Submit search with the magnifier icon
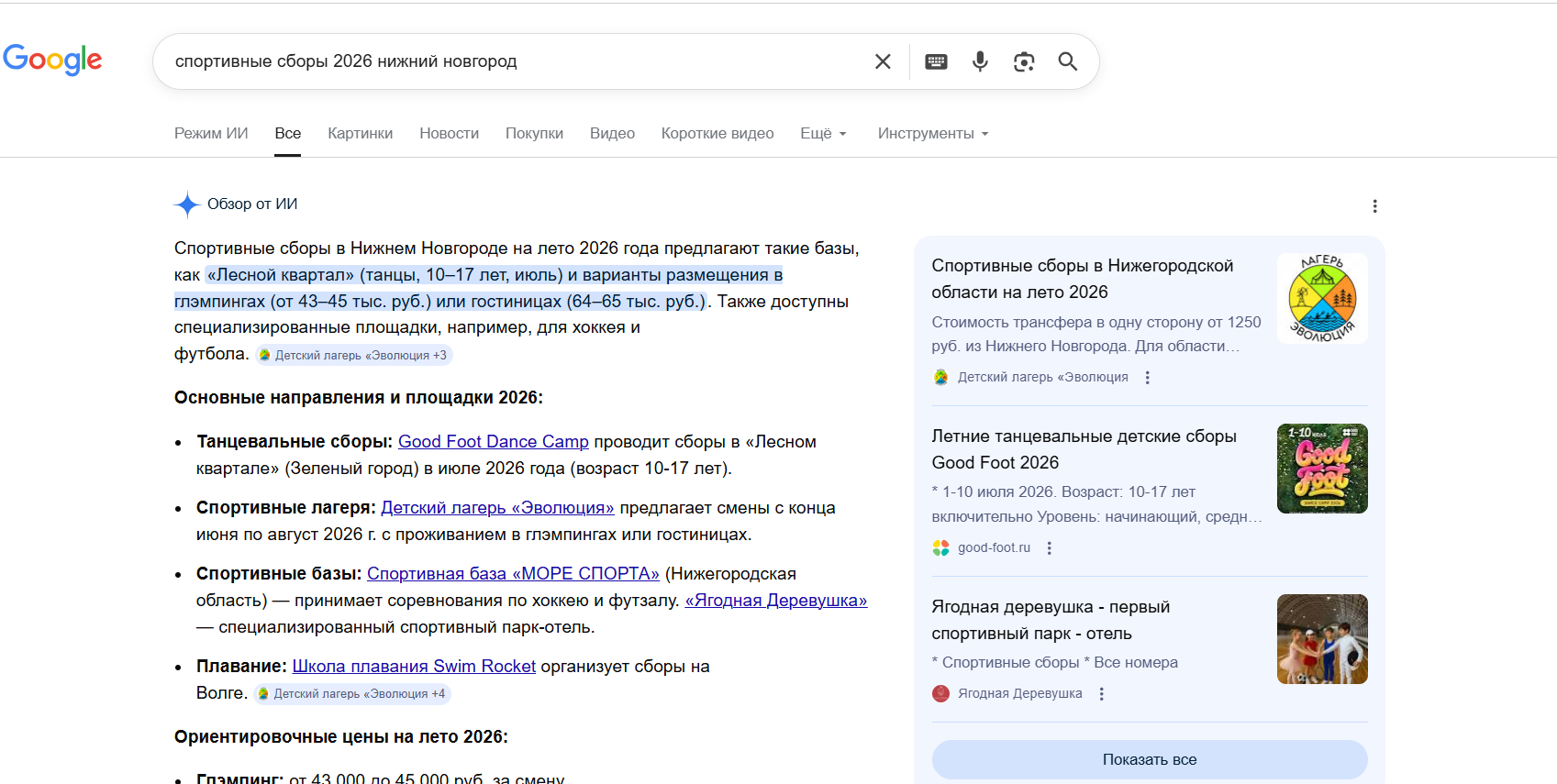The height and width of the screenshot is (784, 1557). pyautogui.click(x=1067, y=61)
